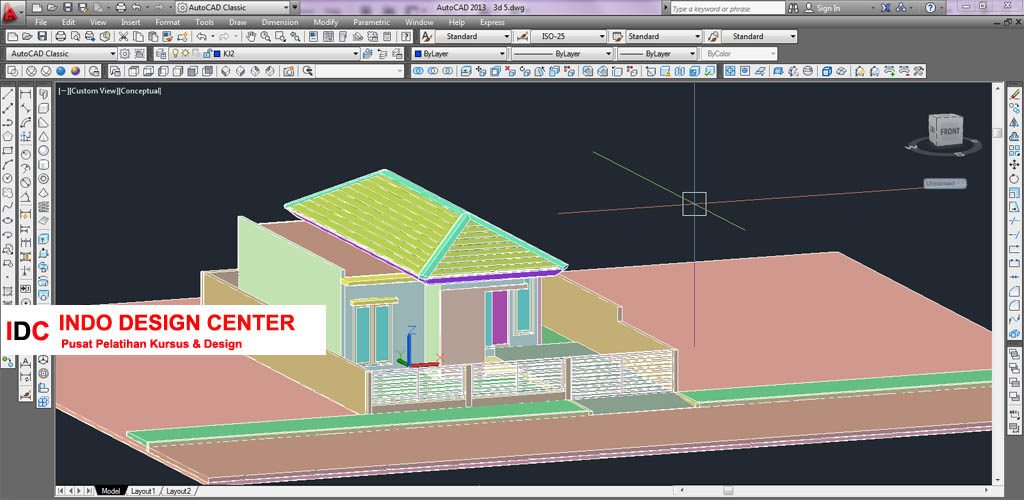Click the Help question mark in Standard toolbar

coord(406,37)
